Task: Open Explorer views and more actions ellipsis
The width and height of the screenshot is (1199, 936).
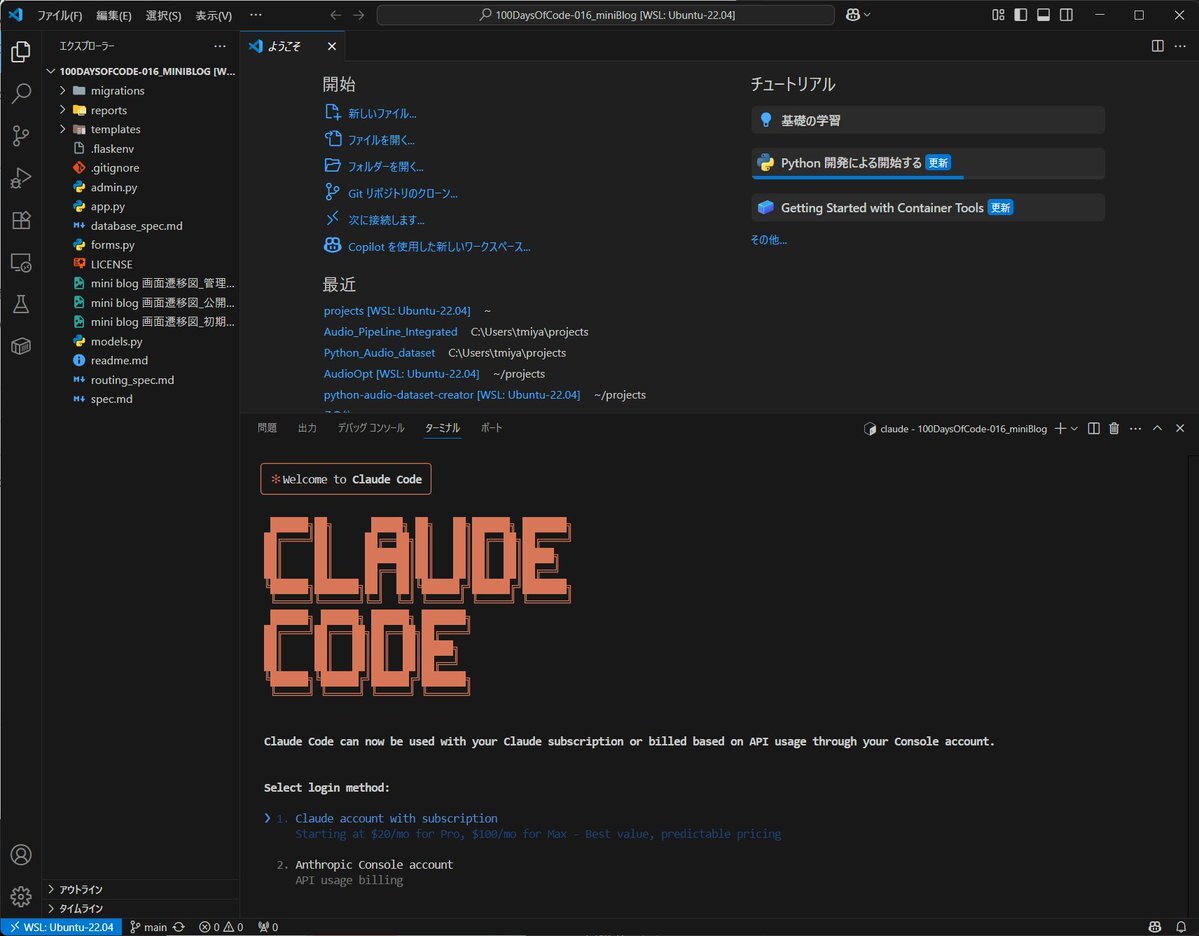Action: click(220, 46)
